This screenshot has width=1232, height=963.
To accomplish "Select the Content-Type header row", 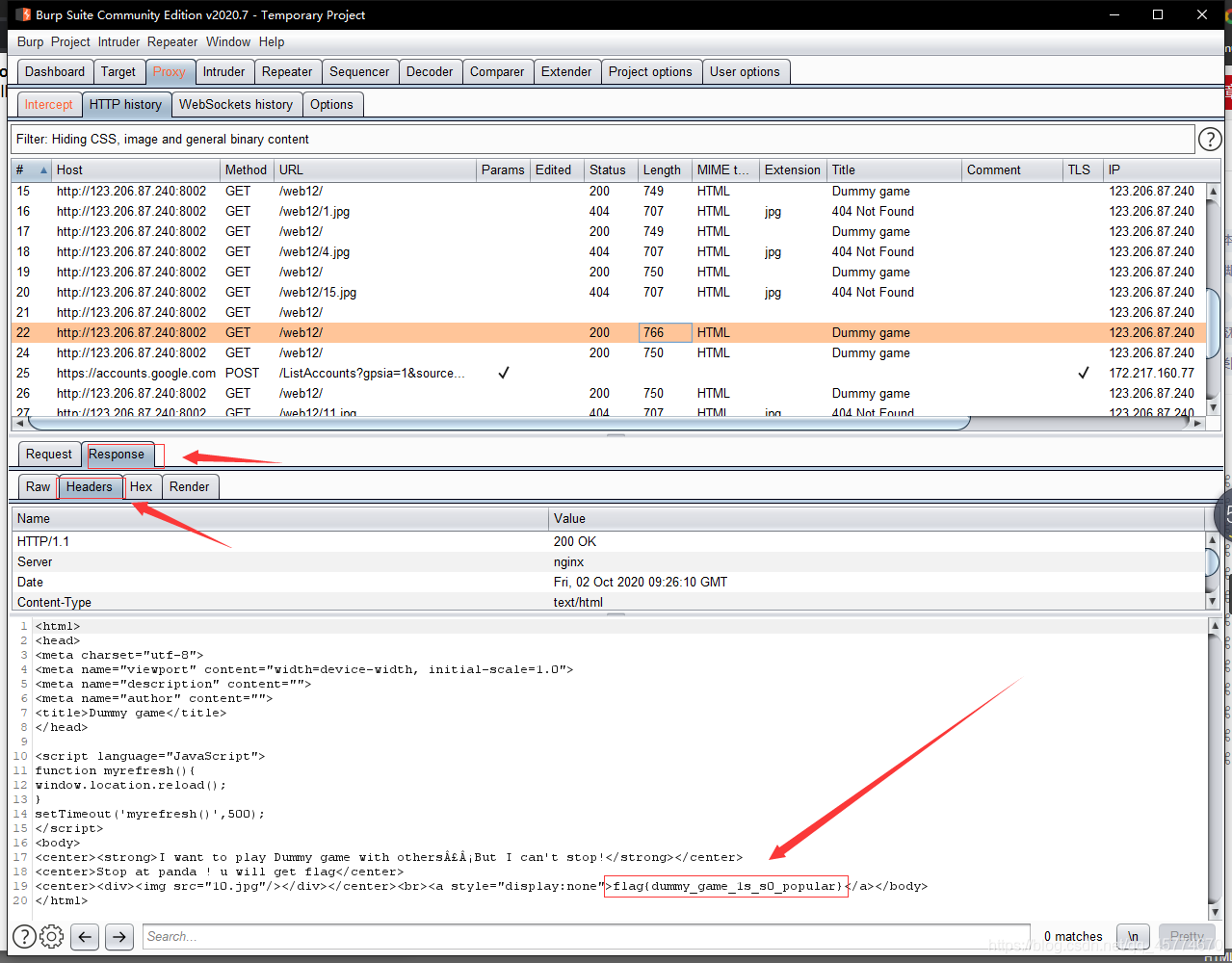I will [x=608, y=602].
